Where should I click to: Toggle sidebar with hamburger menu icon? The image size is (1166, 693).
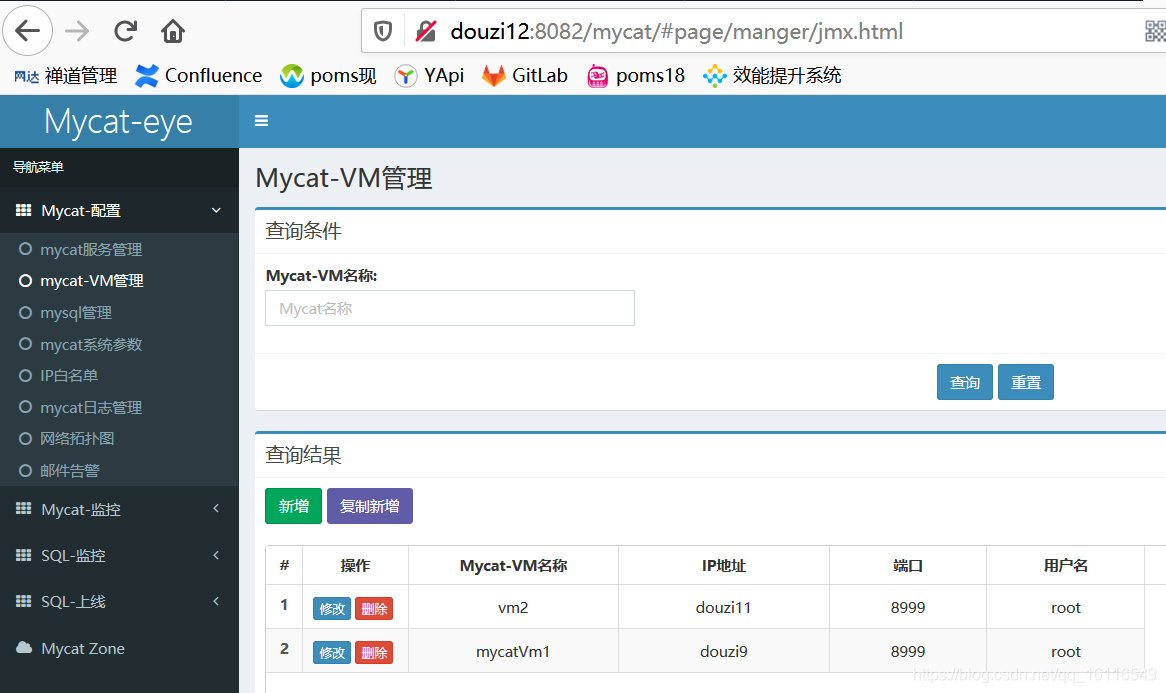[261, 120]
